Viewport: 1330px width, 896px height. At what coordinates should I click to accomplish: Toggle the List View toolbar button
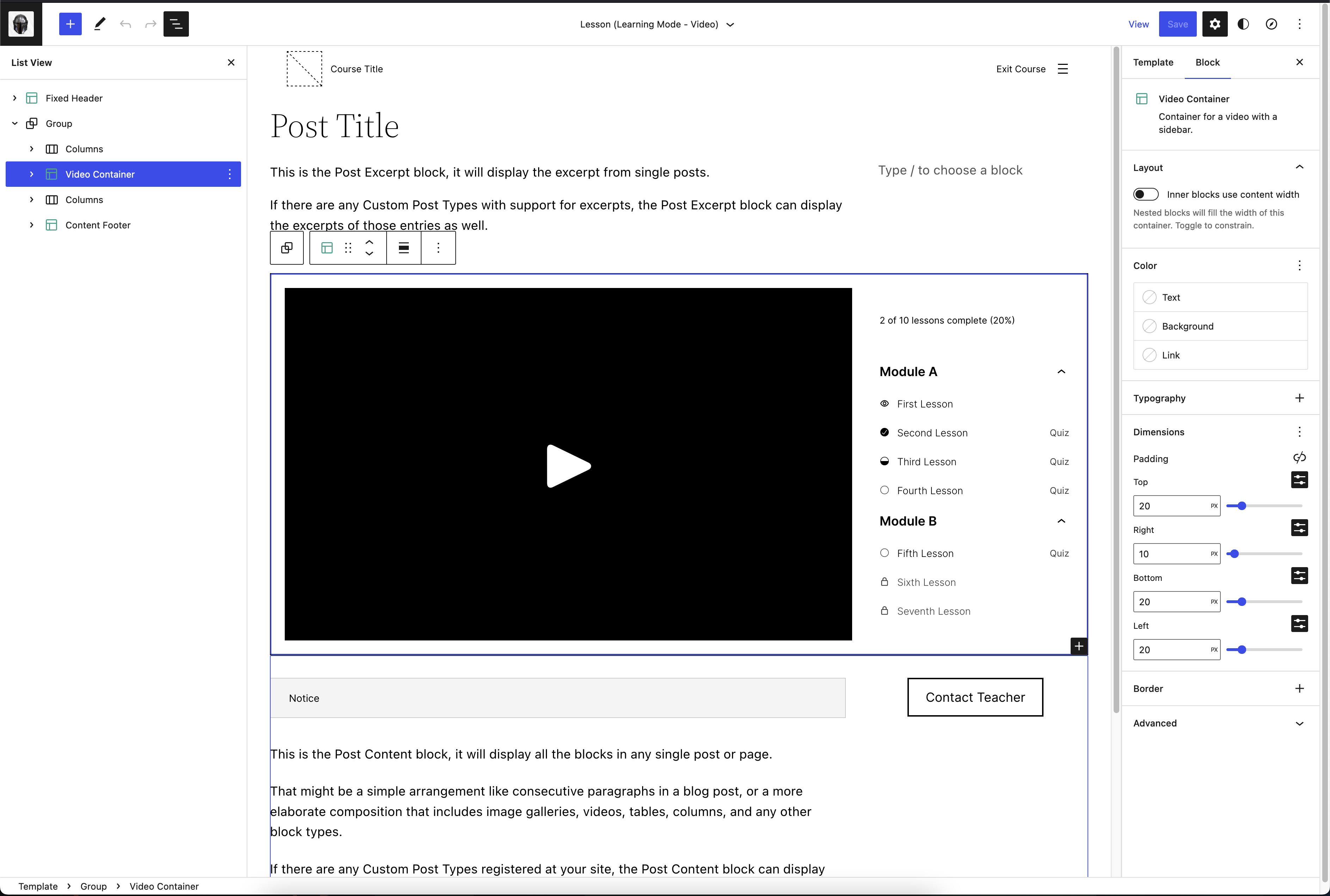point(176,24)
